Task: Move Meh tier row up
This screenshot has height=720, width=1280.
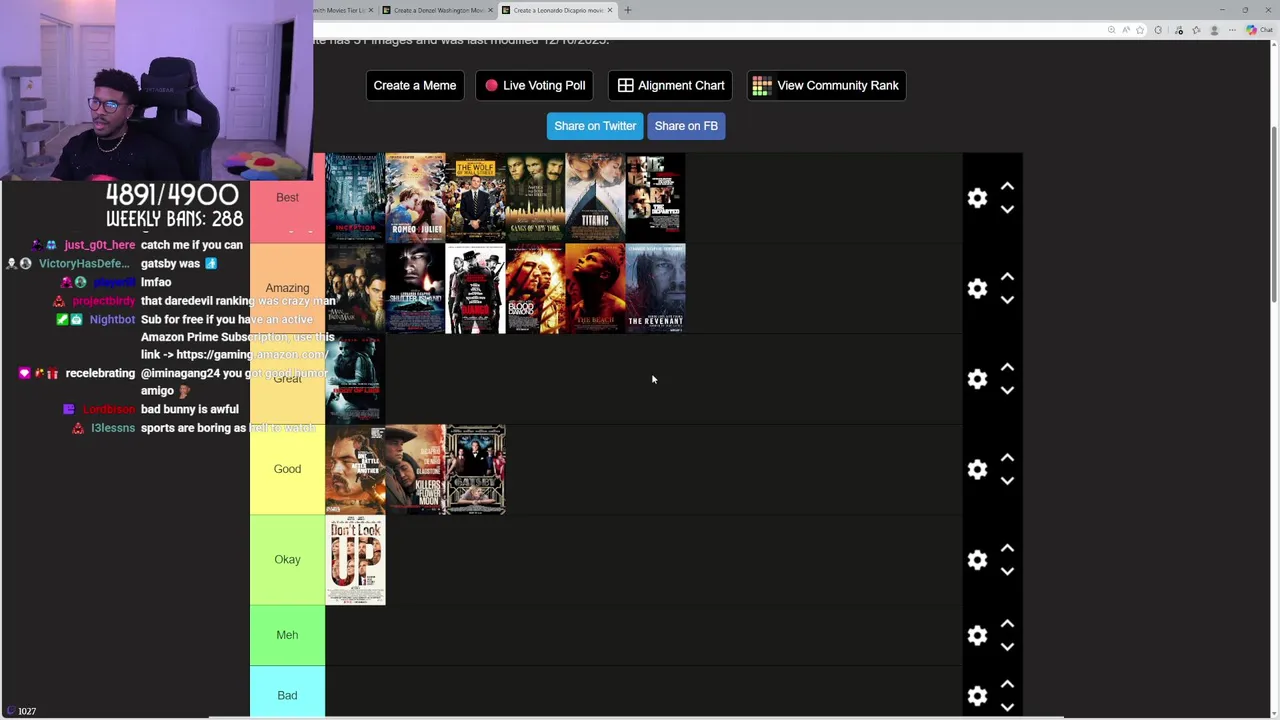Action: tap(1007, 624)
